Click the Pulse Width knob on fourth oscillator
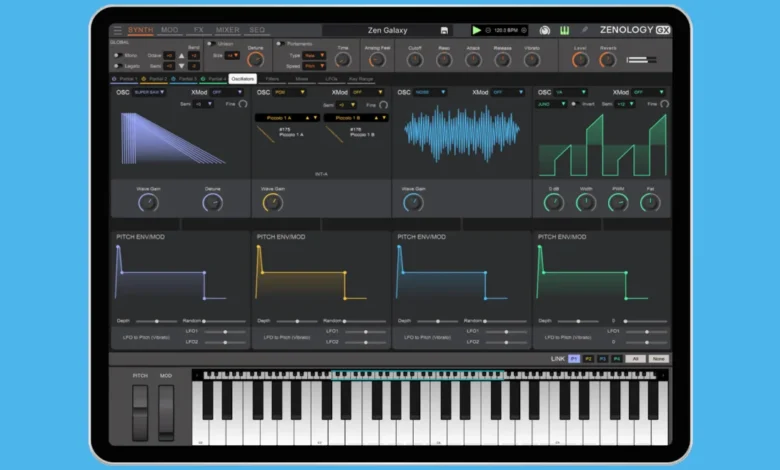This screenshot has height=470, width=780. click(x=586, y=202)
